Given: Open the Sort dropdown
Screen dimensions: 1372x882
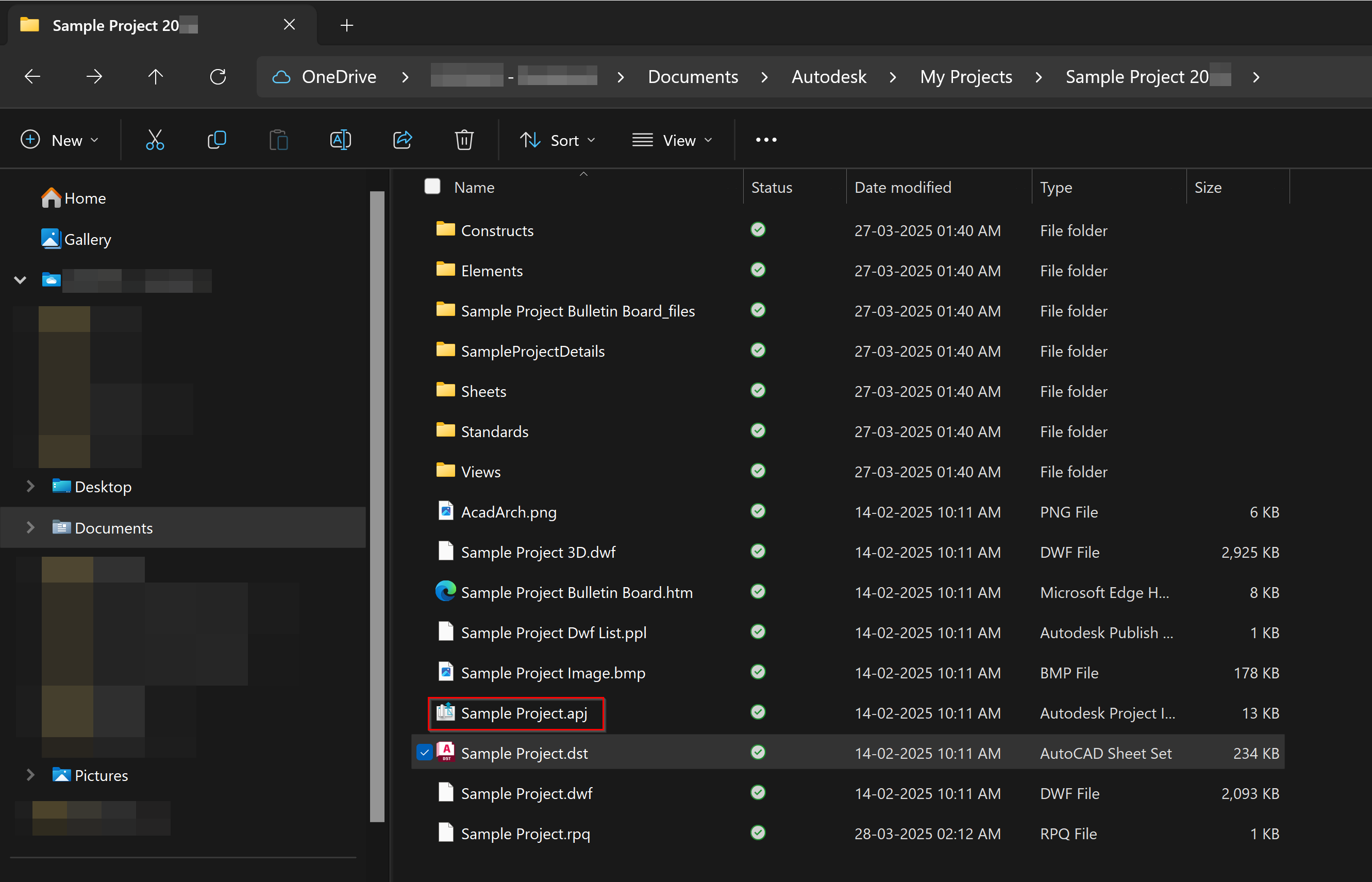Looking at the screenshot, I should pos(558,140).
